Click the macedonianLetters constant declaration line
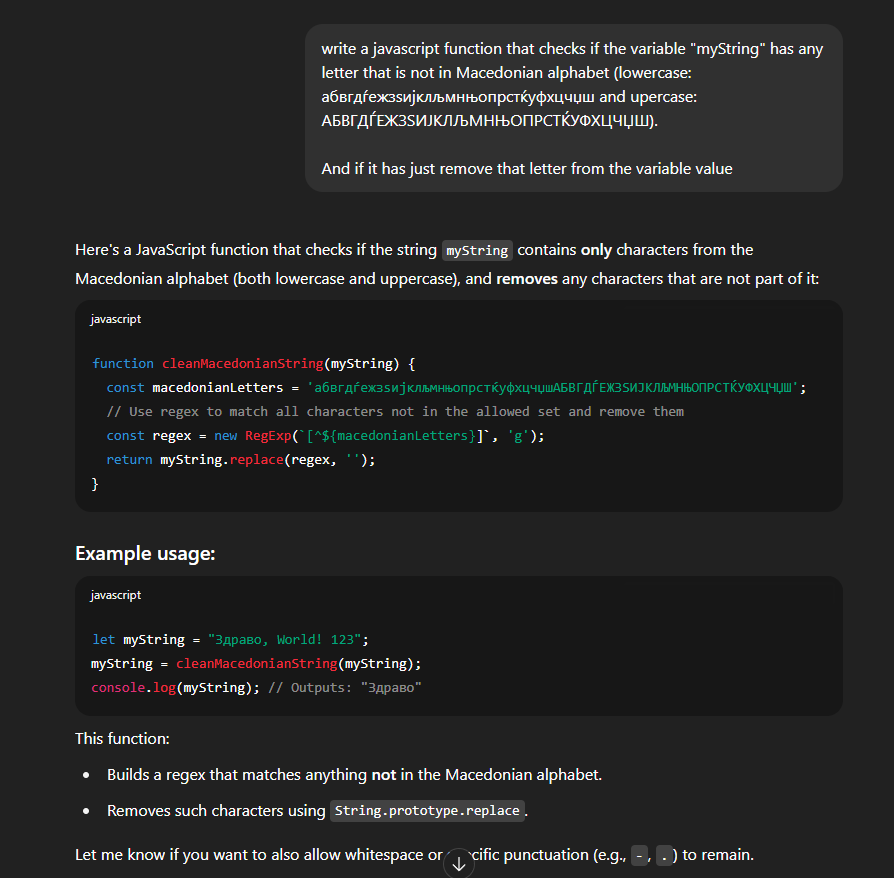Viewport: 894px width, 879px height. pyautogui.click(x=455, y=387)
